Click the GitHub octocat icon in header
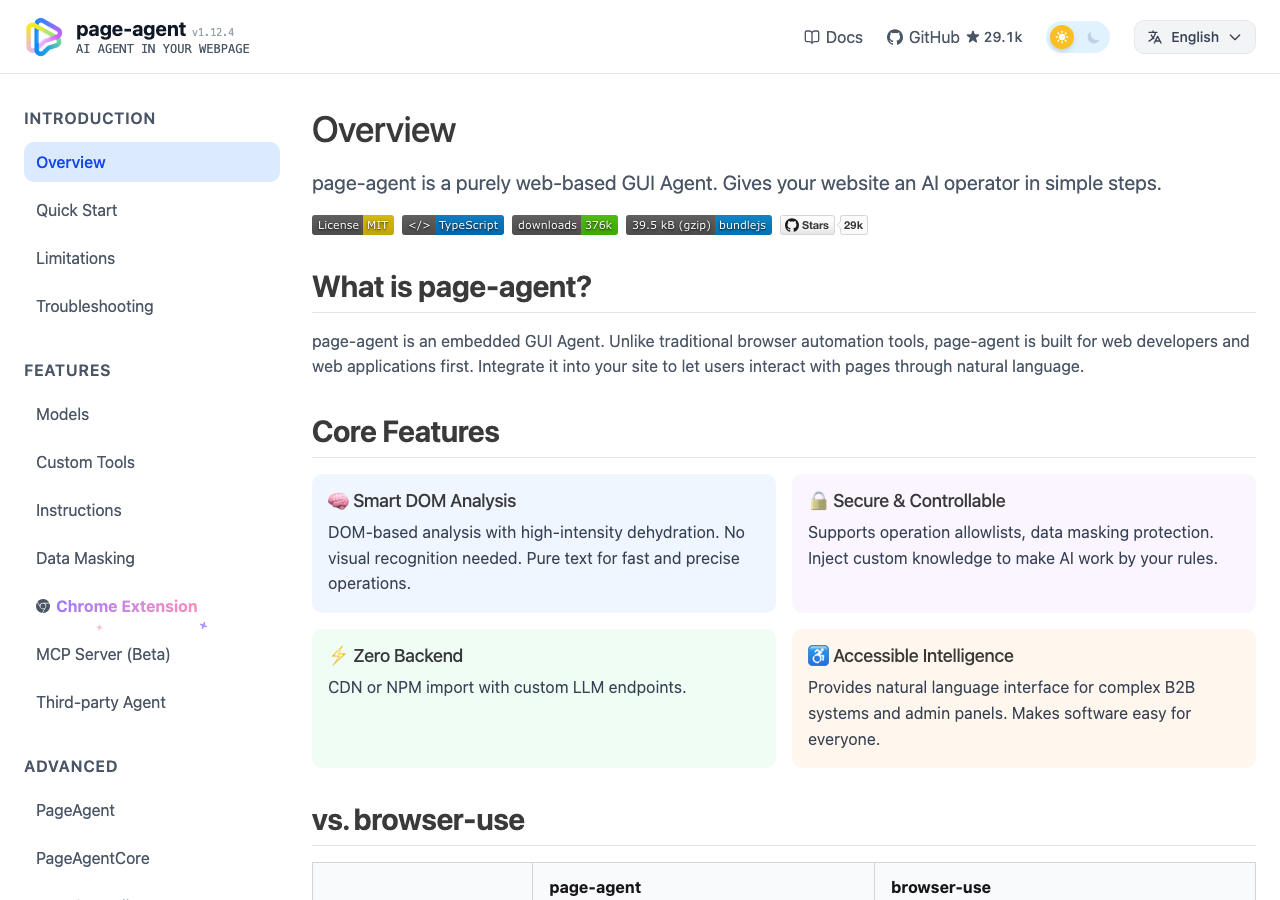Viewport: 1280px width, 900px height. 895,37
